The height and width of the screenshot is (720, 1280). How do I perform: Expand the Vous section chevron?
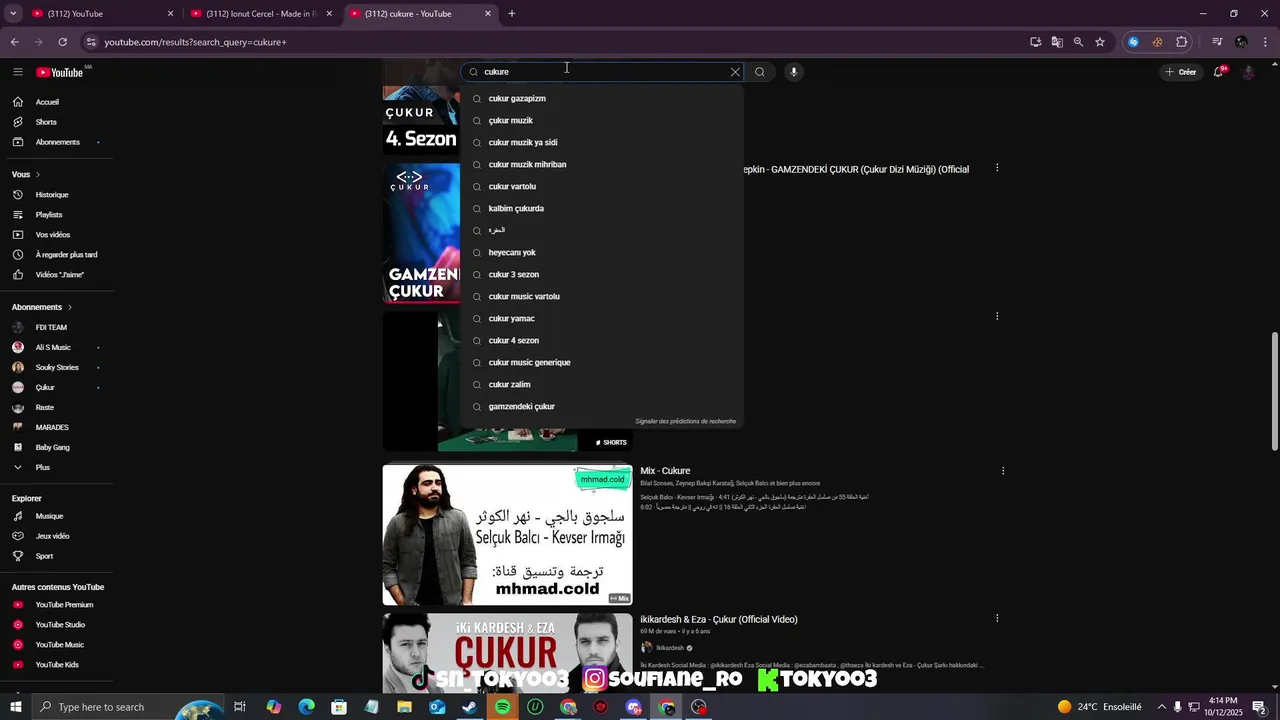pyautogui.click(x=38, y=175)
